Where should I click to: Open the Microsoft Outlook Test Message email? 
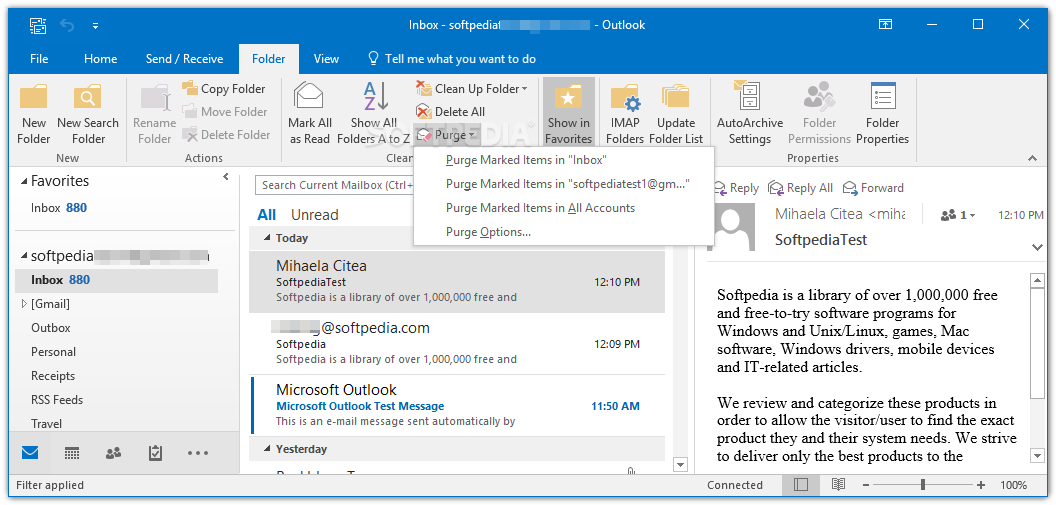pos(458,405)
